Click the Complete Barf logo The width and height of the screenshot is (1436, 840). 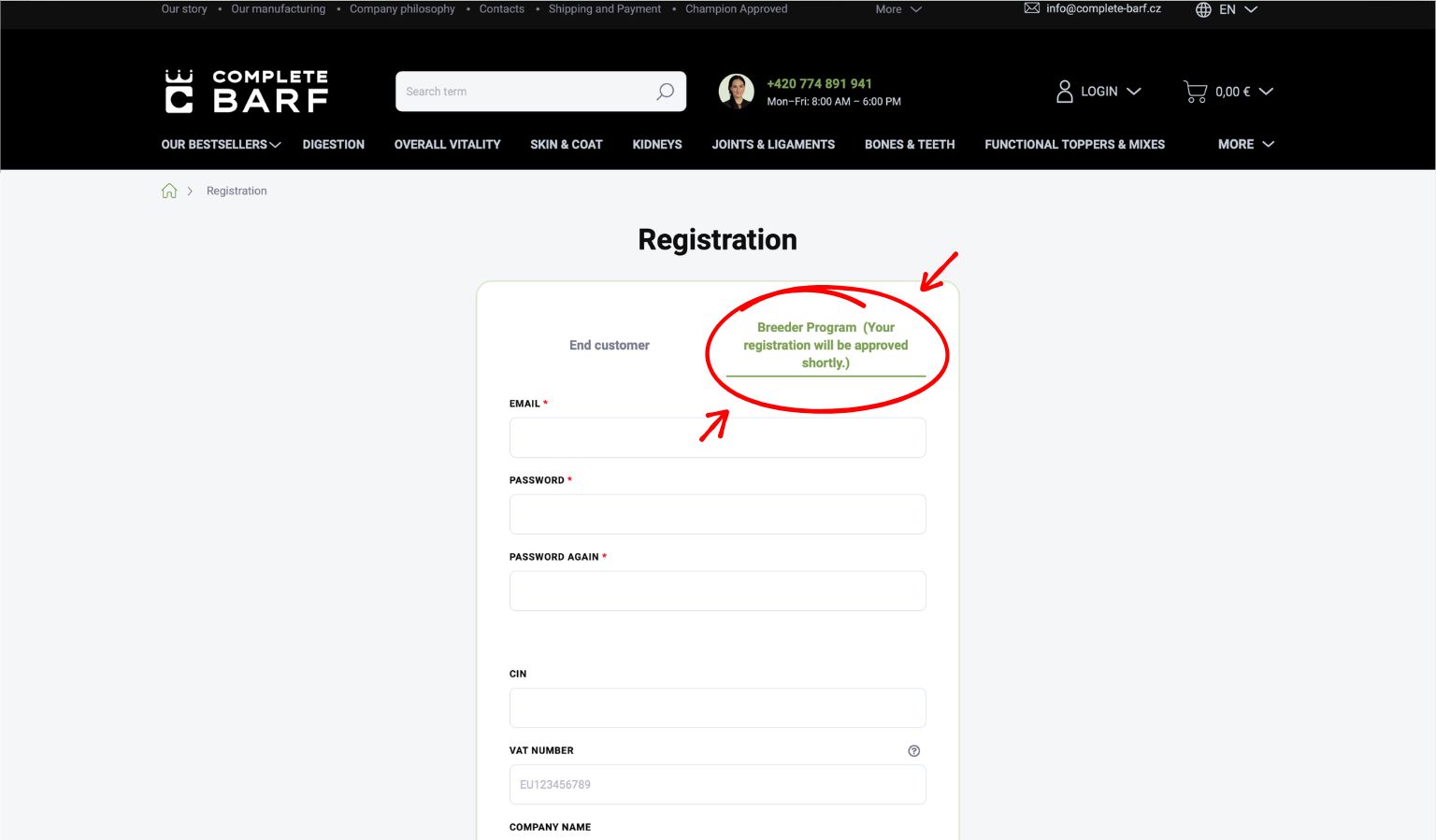pyautogui.click(x=247, y=92)
